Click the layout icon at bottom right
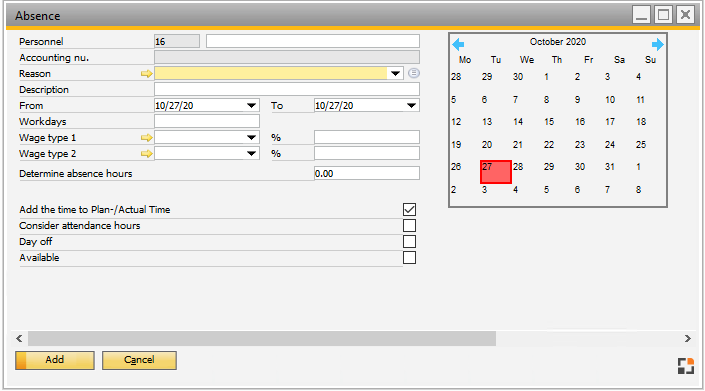 coord(686,366)
